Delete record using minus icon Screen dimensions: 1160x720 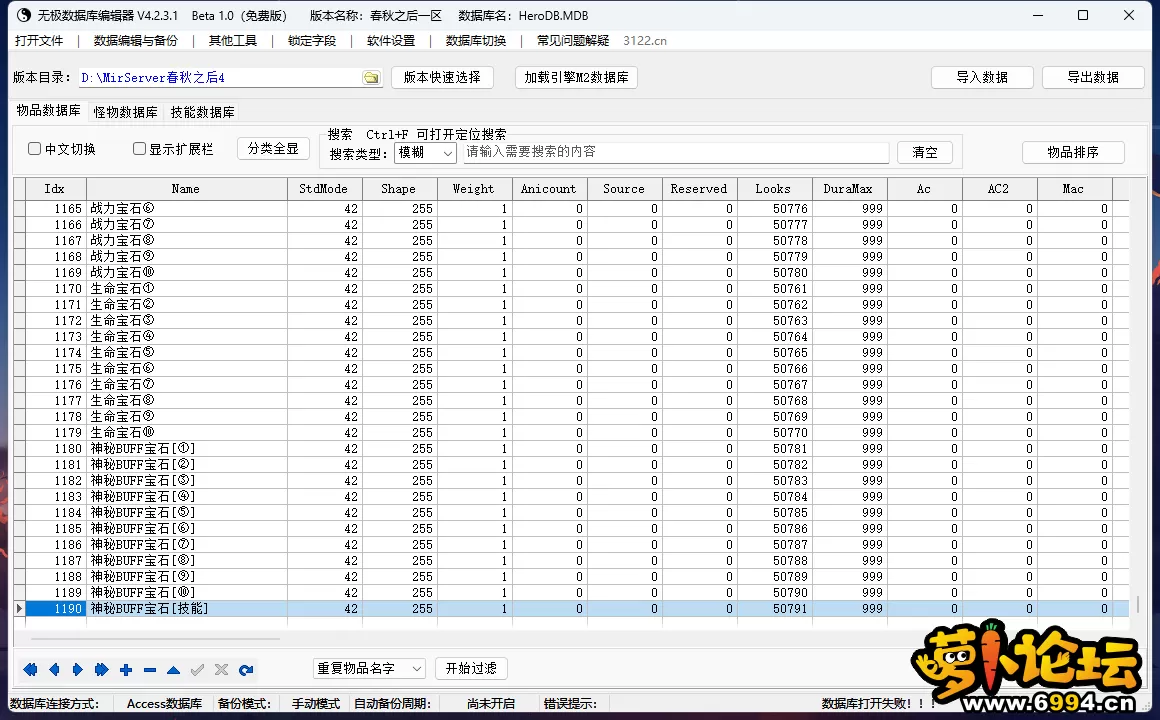[x=150, y=670]
